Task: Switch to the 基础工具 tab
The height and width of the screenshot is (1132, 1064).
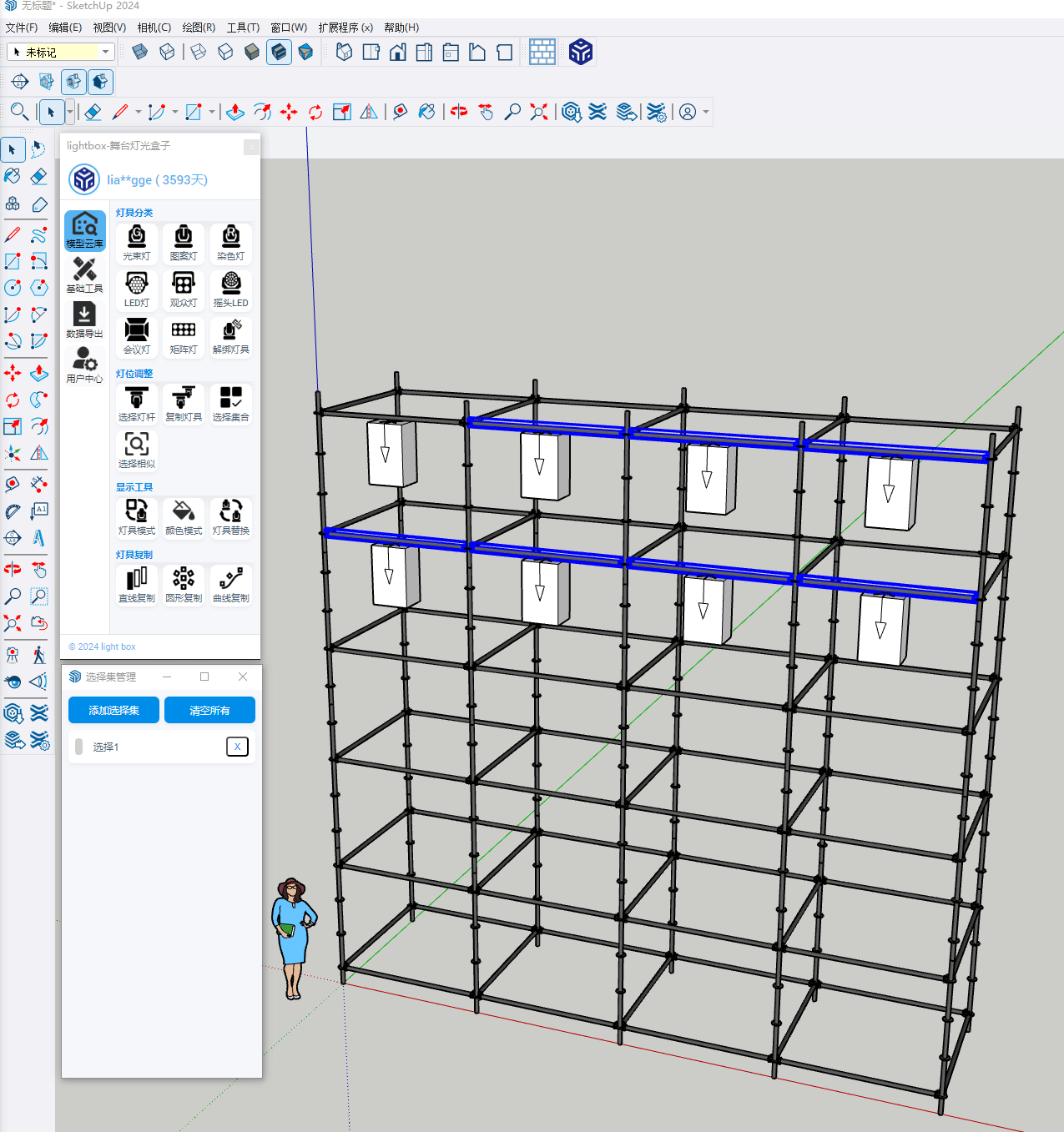Action: [x=84, y=275]
